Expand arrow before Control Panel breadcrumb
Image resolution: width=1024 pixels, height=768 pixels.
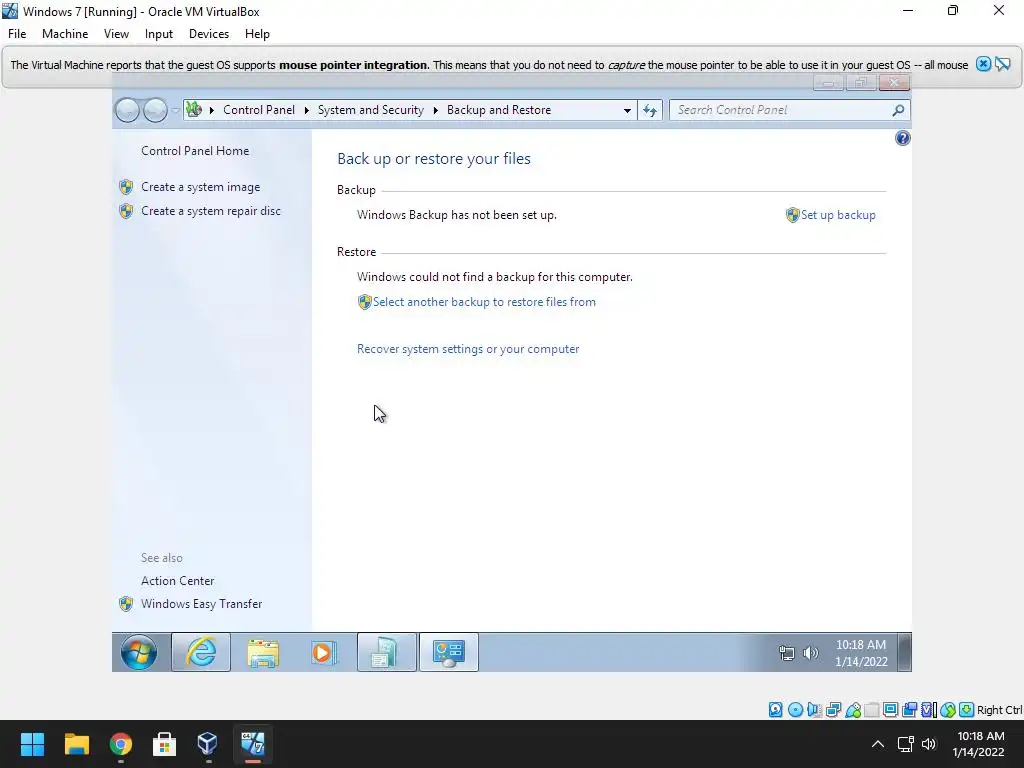coord(212,110)
